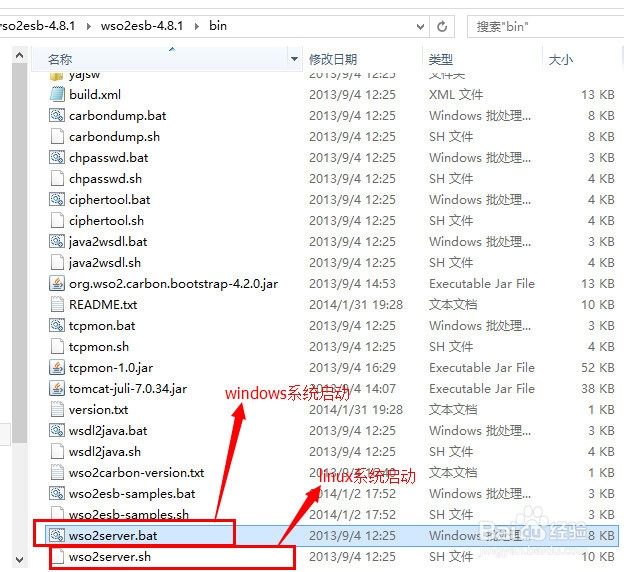Click the wsdl2java.sh file icon
Image resolution: width=624 pixels, height=572 pixels.
[x=57, y=451]
